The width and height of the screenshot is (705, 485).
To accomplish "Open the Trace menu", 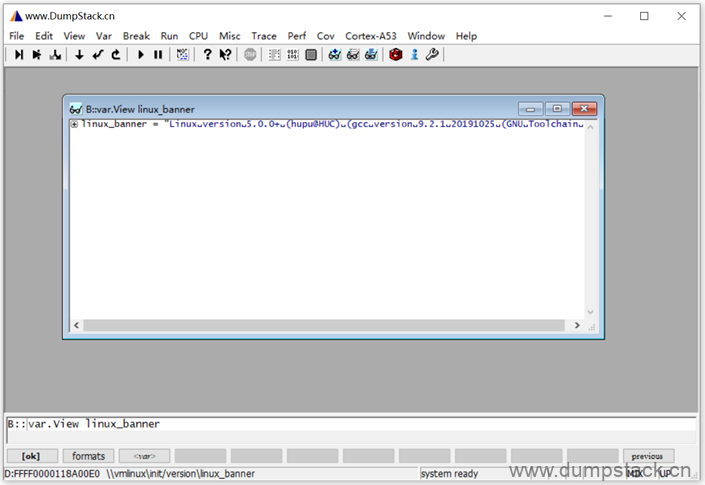I will click(x=264, y=36).
